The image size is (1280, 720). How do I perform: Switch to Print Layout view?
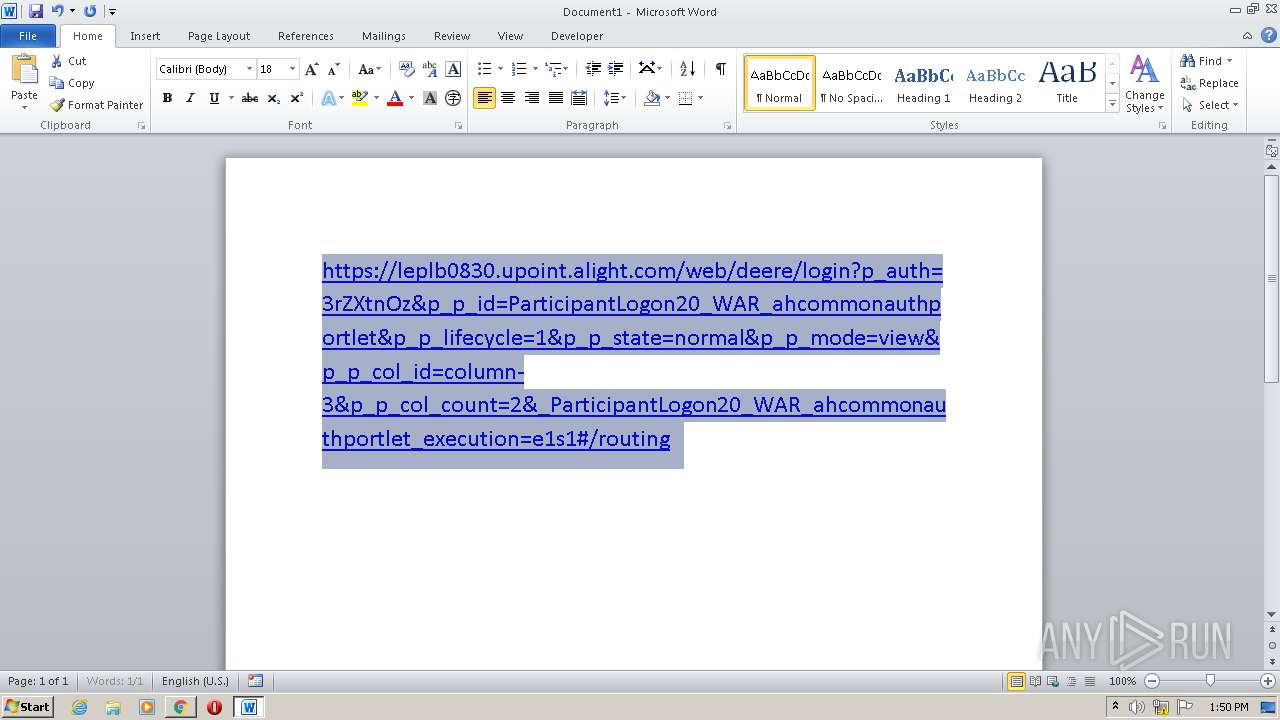pos(1016,681)
